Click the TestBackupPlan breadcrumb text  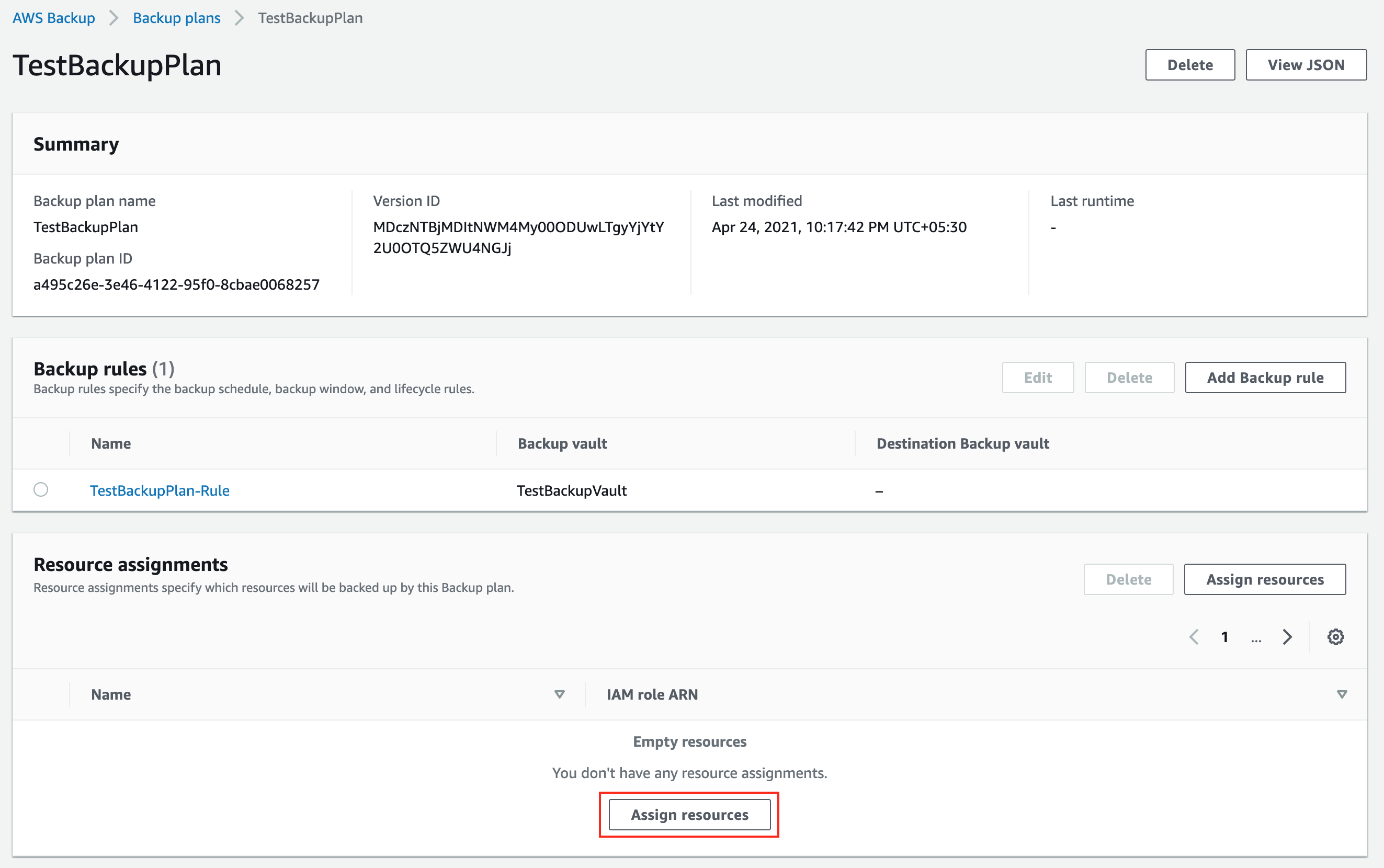click(x=310, y=18)
